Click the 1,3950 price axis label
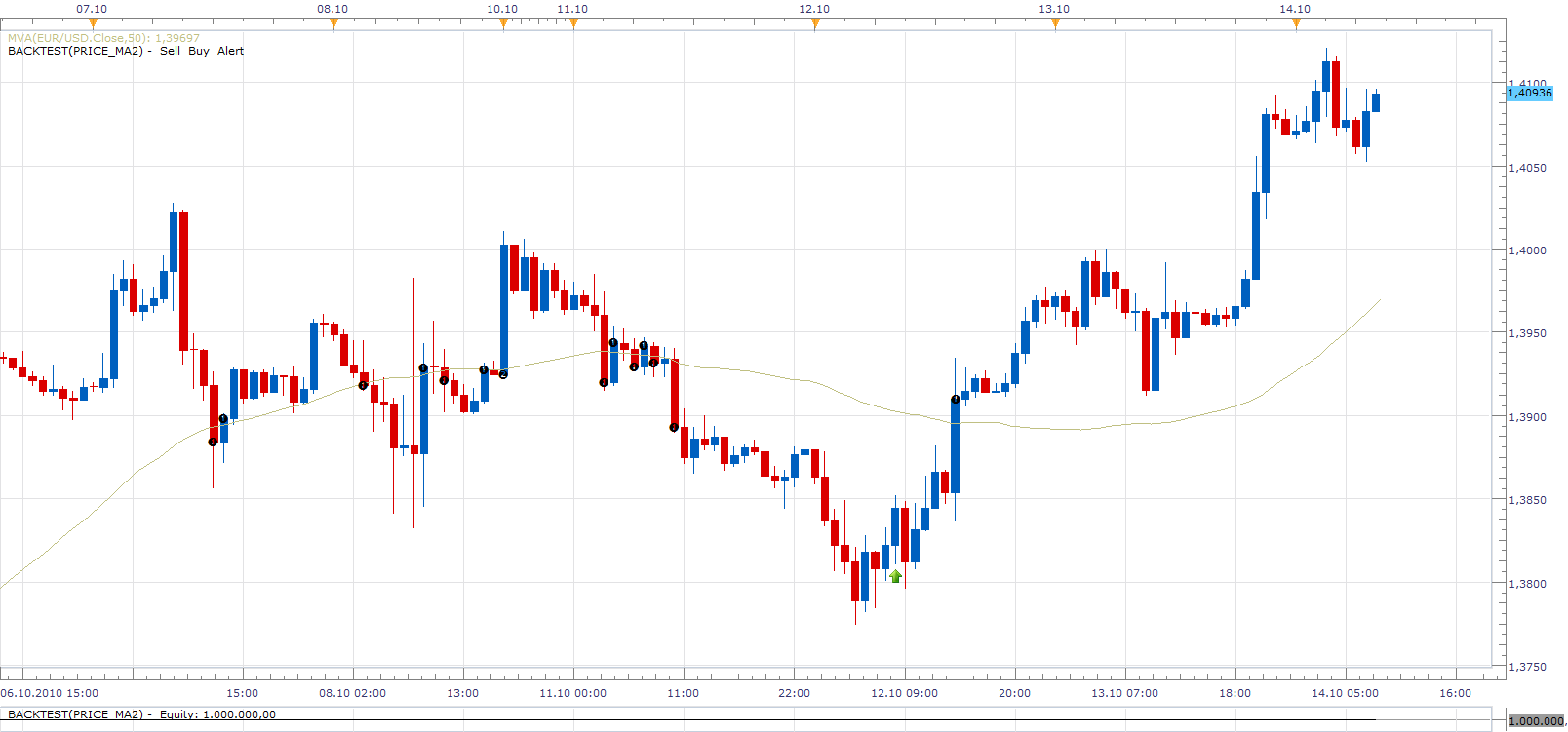 point(1527,333)
